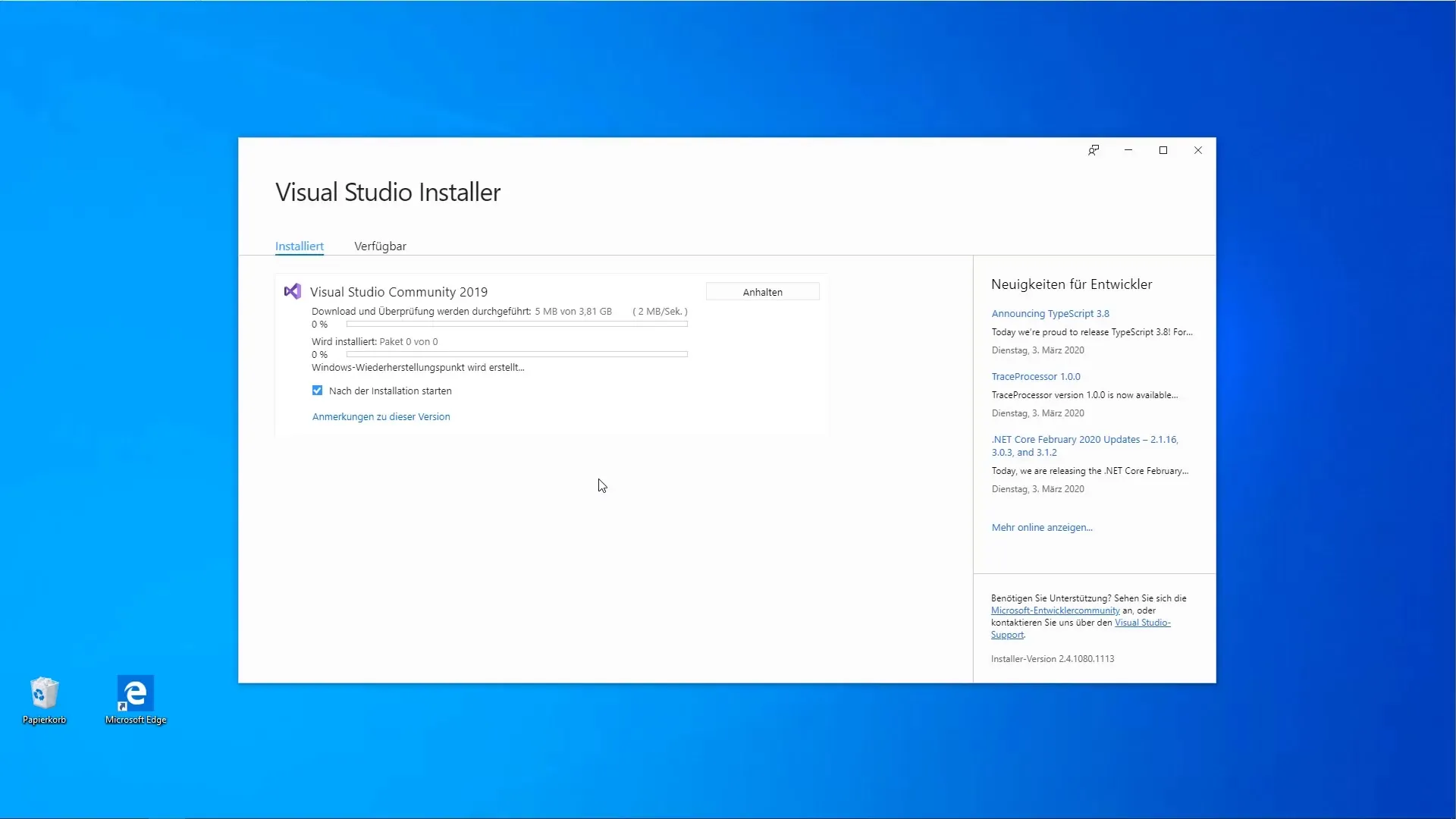
Task: Uncheck Nach der Installation starten
Action: click(x=317, y=391)
